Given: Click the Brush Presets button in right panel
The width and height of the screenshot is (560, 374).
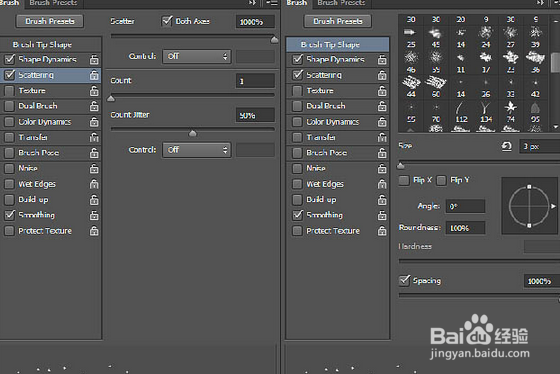Looking at the screenshot, I should pos(338,21).
